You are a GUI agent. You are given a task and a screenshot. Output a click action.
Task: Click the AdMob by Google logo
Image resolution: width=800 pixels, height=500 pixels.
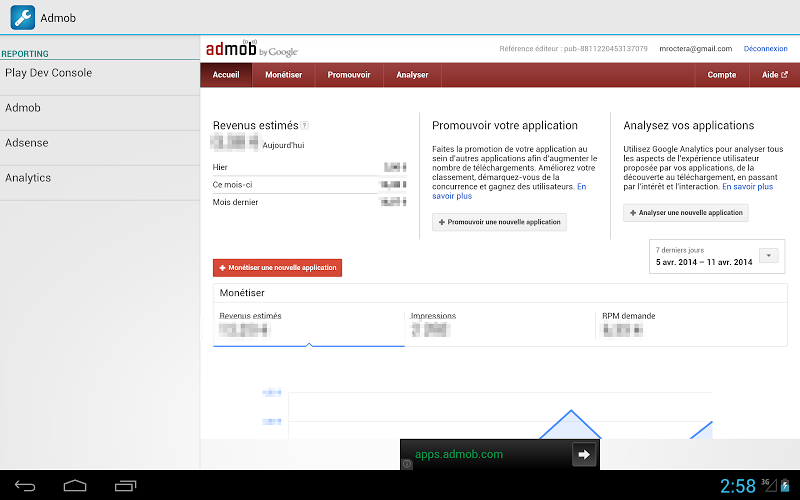252,48
